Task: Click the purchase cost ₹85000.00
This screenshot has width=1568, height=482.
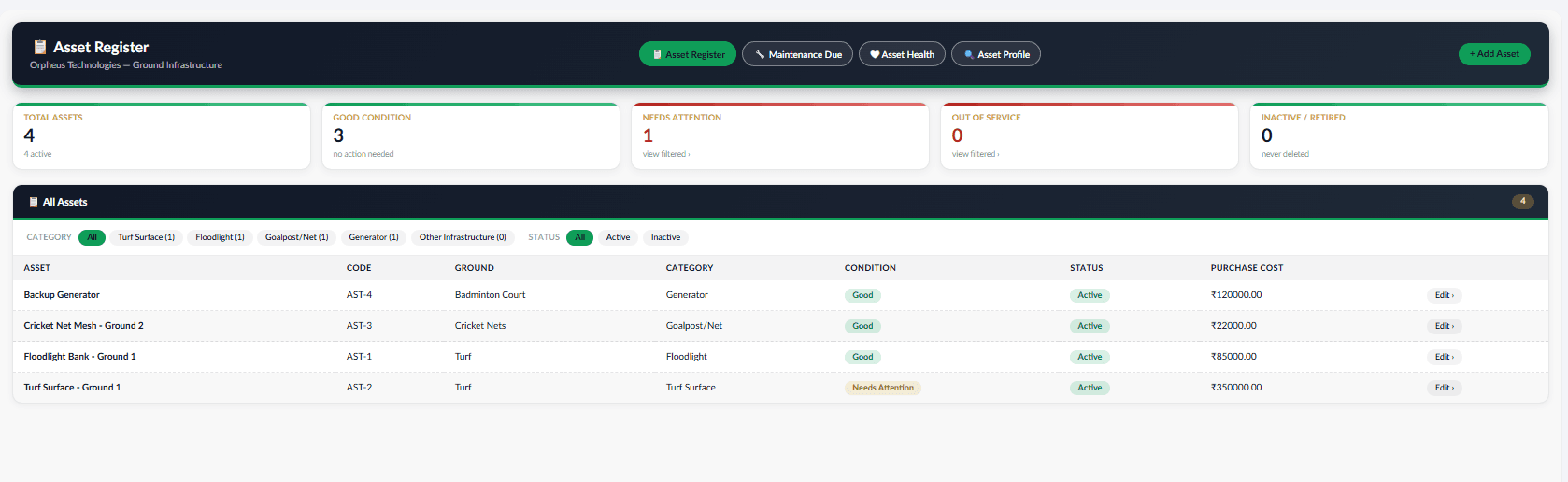Action: pyautogui.click(x=1233, y=357)
